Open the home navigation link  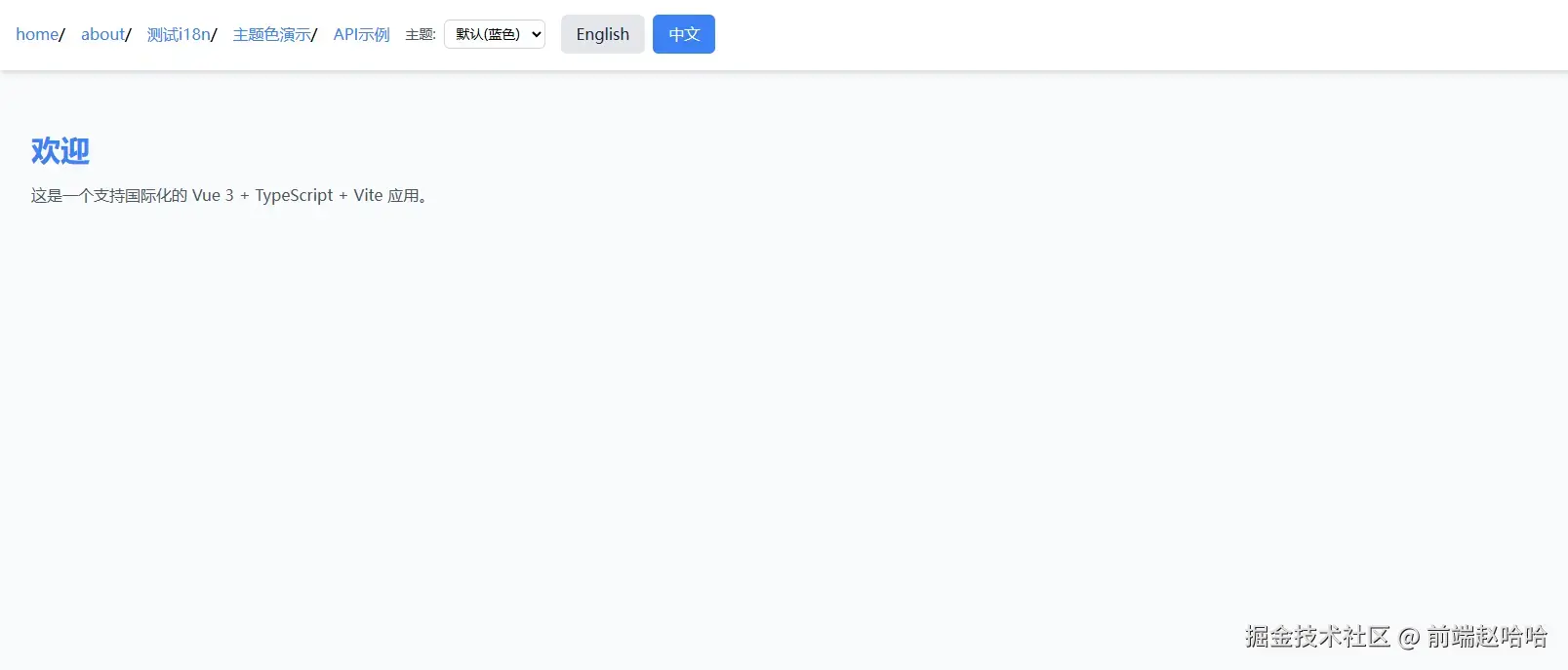point(37,34)
